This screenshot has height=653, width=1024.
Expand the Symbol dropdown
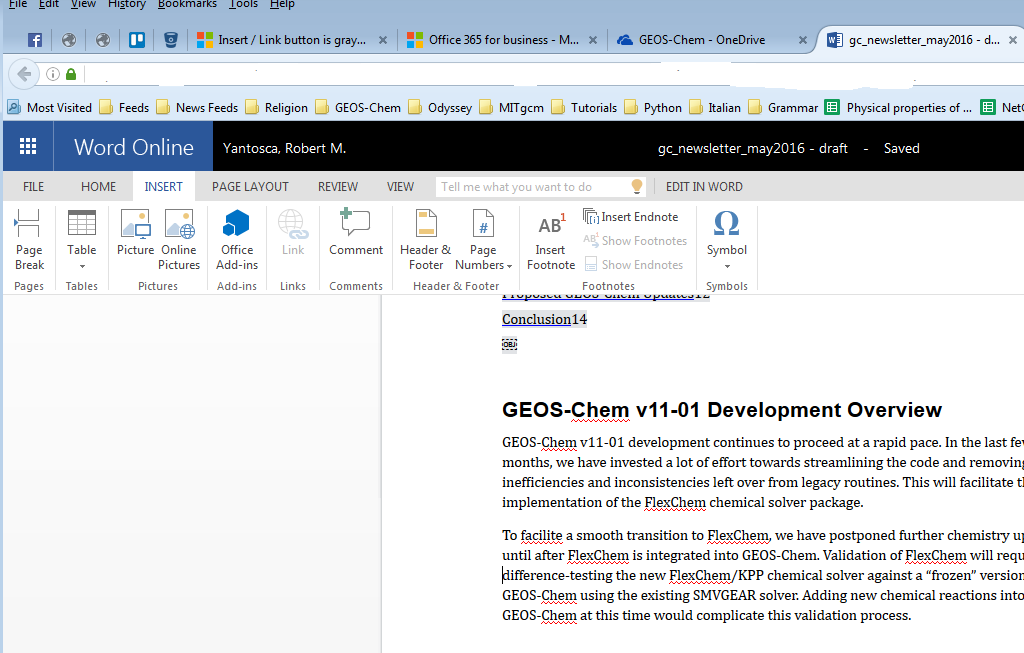click(727, 266)
